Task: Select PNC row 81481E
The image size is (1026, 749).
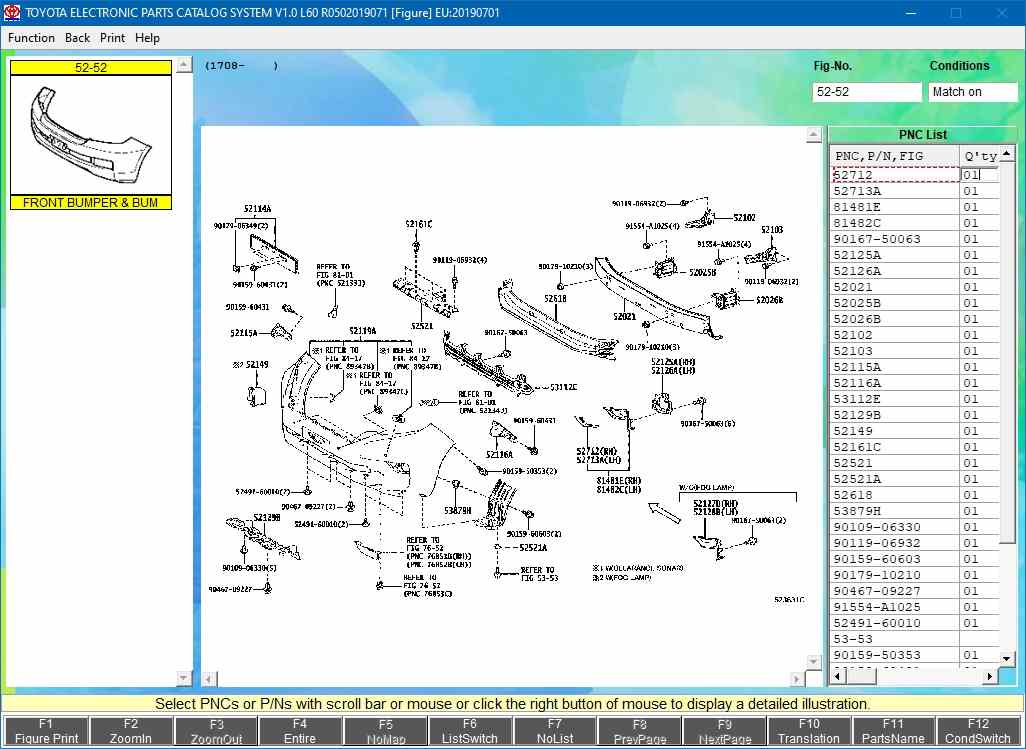Action: click(915, 207)
